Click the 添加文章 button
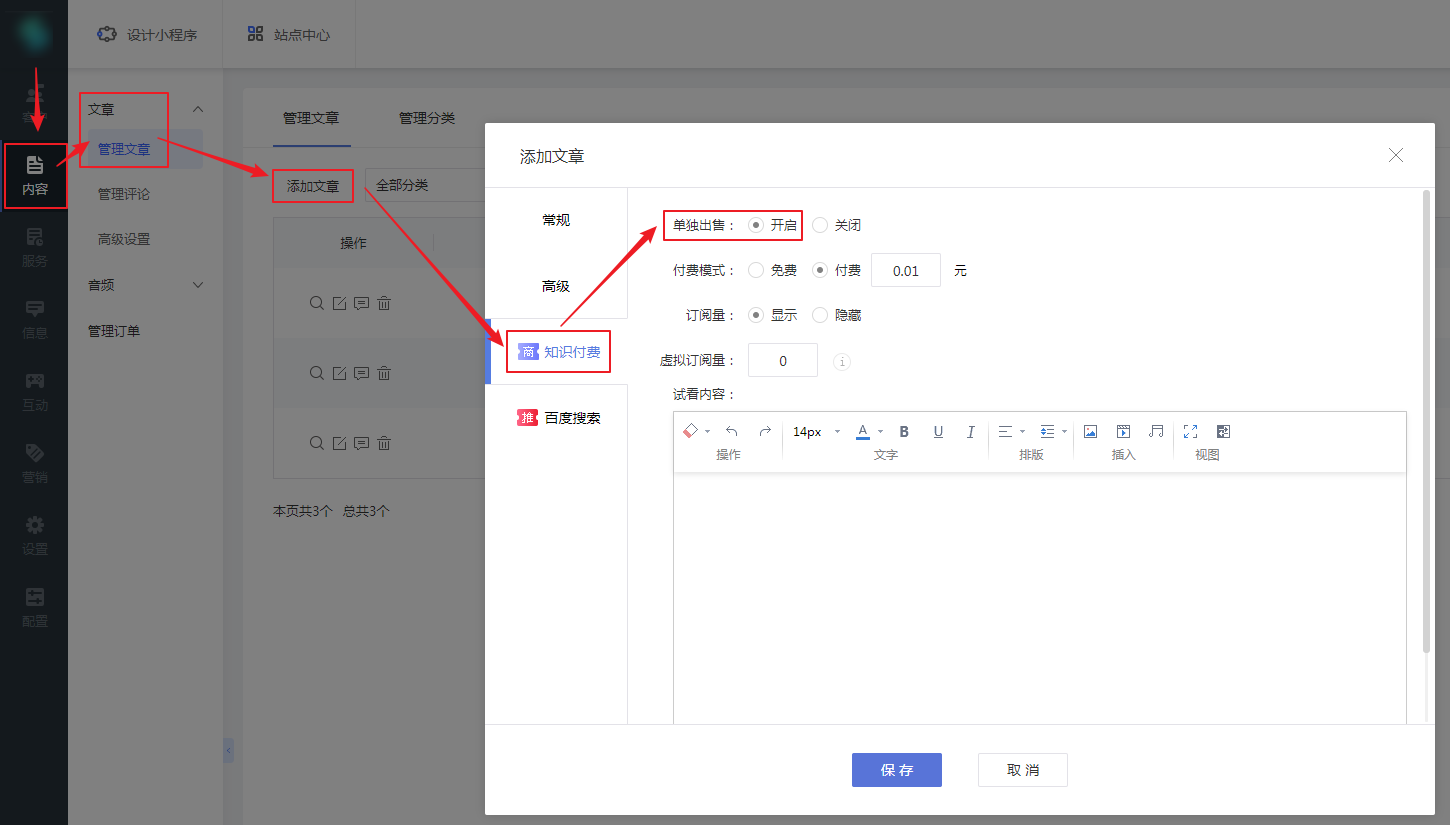The width and height of the screenshot is (1450, 825). [x=313, y=186]
